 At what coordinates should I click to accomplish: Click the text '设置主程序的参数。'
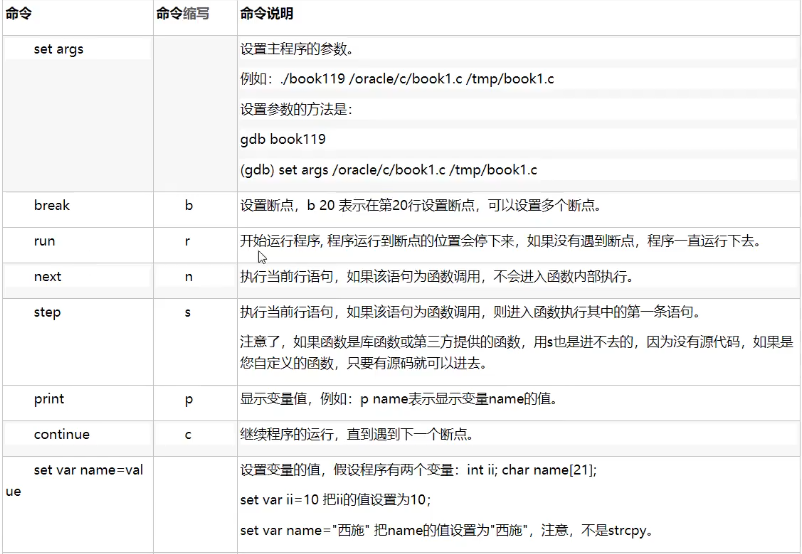pyautogui.click(x=297, y=49)
